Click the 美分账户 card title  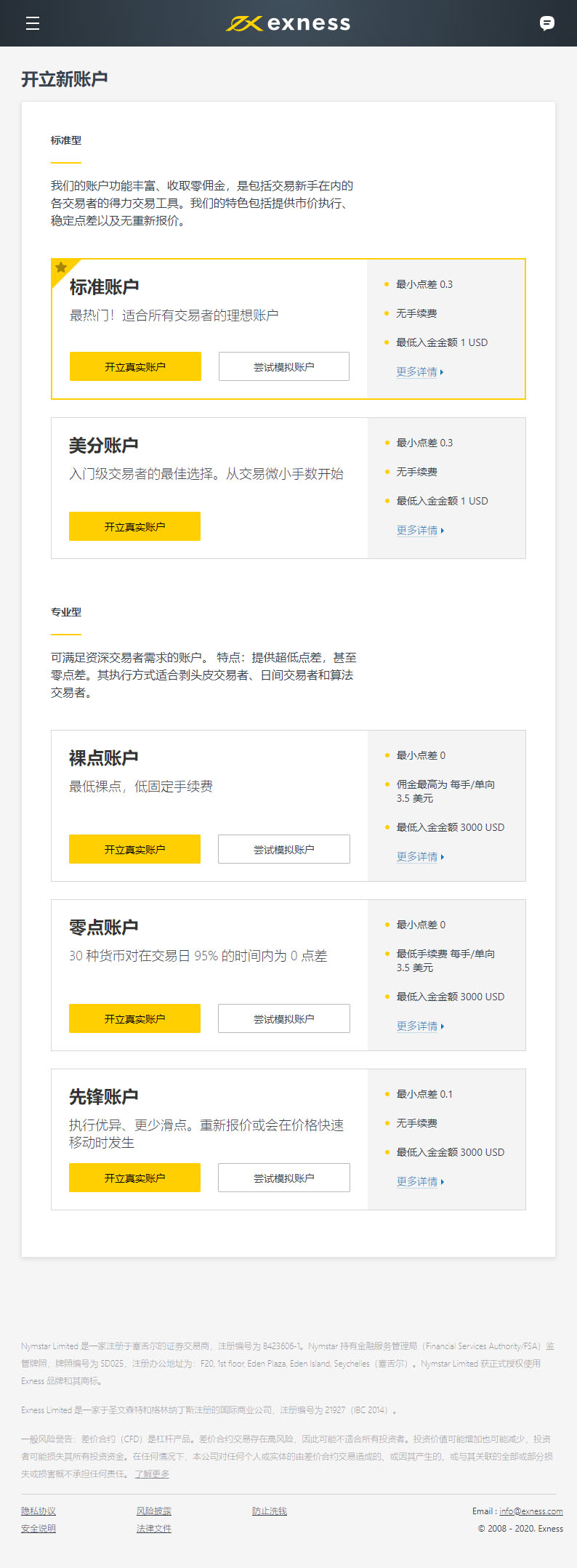pos(103,445)
